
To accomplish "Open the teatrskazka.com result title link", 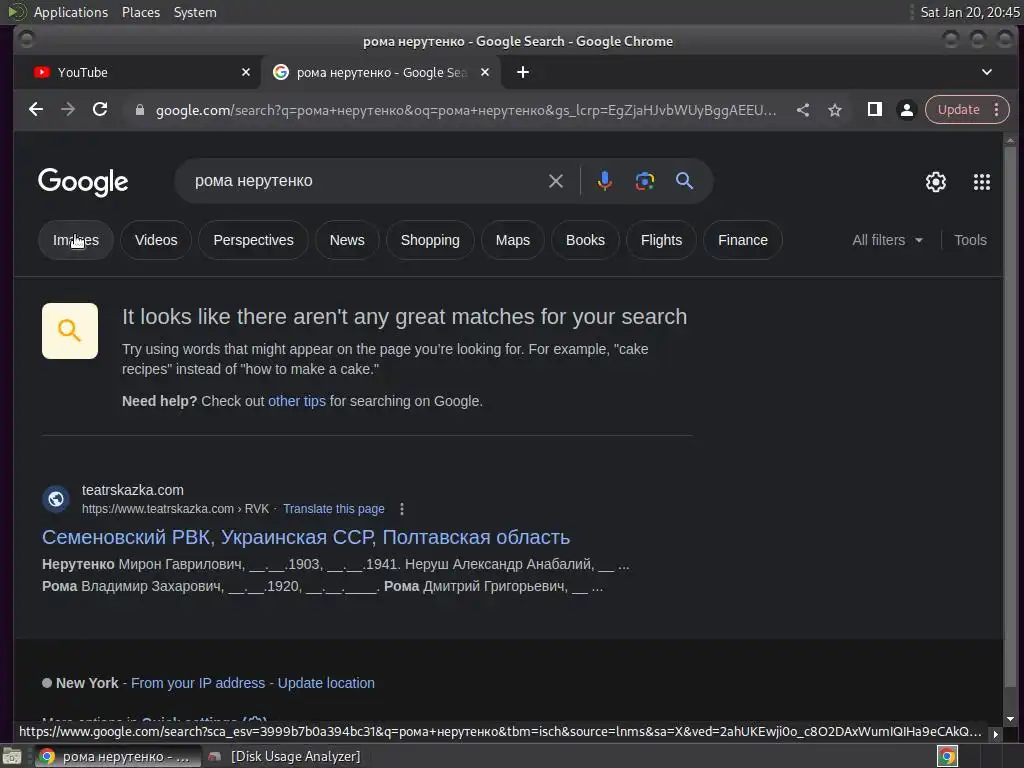I will point(306,537).
